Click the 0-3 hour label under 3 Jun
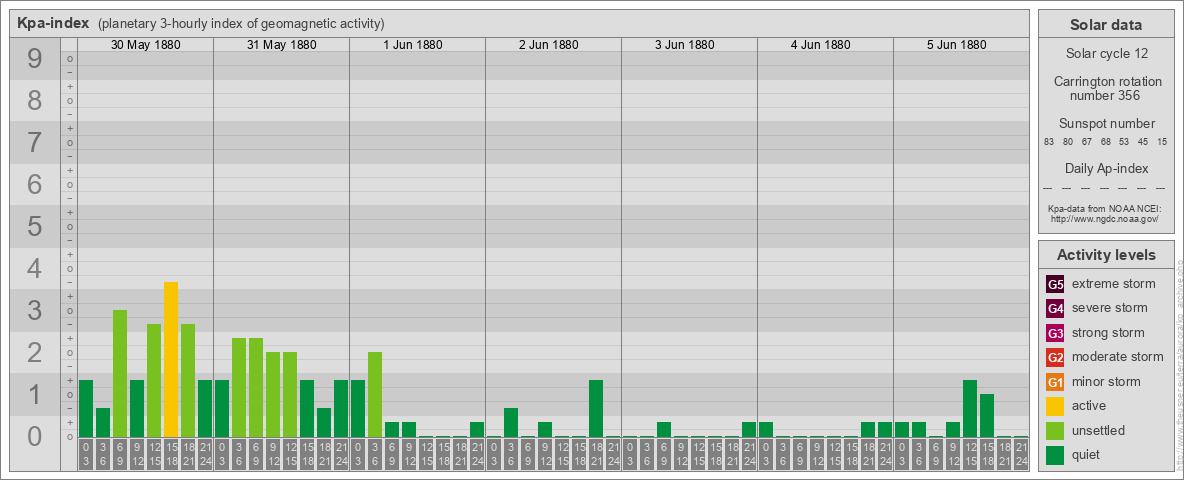 click(630, 454)
